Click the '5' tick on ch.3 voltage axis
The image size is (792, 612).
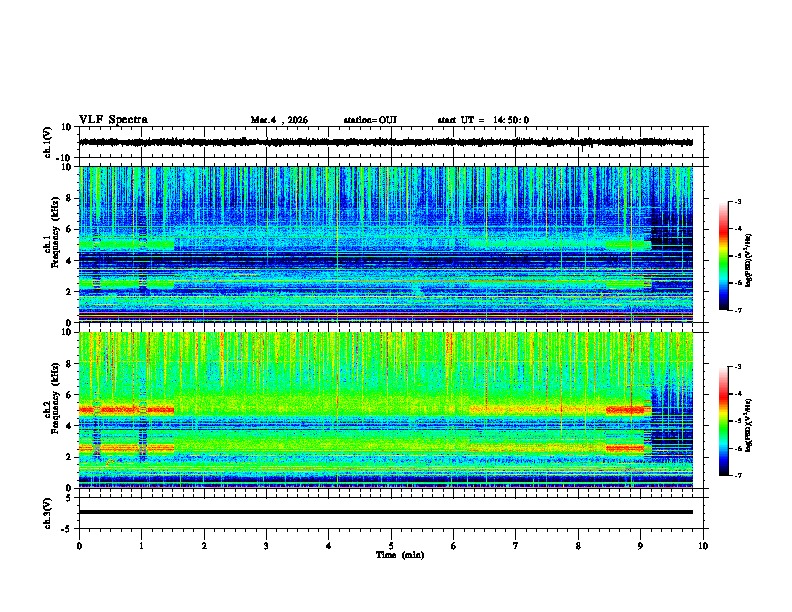point(69,498)
